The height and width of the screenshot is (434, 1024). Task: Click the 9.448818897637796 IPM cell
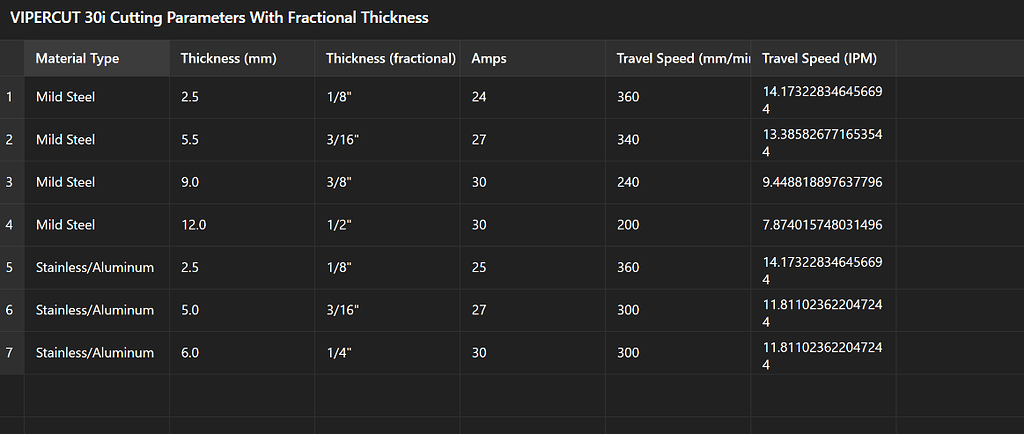click(x=822, y=183)
